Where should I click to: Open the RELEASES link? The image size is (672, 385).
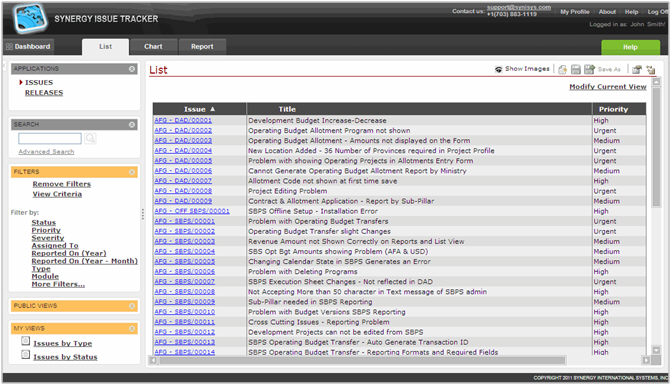point(44,93)
